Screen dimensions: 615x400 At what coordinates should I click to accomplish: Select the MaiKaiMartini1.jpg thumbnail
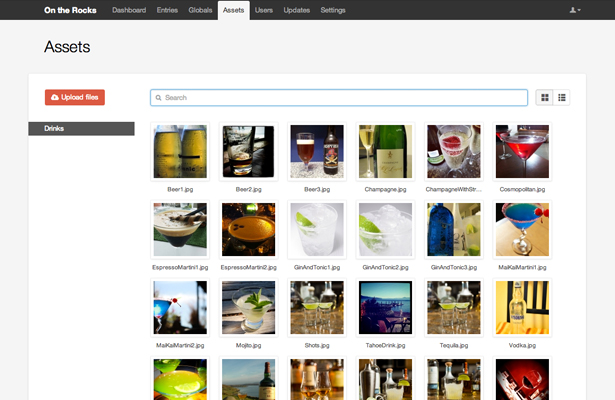(522, 229)
